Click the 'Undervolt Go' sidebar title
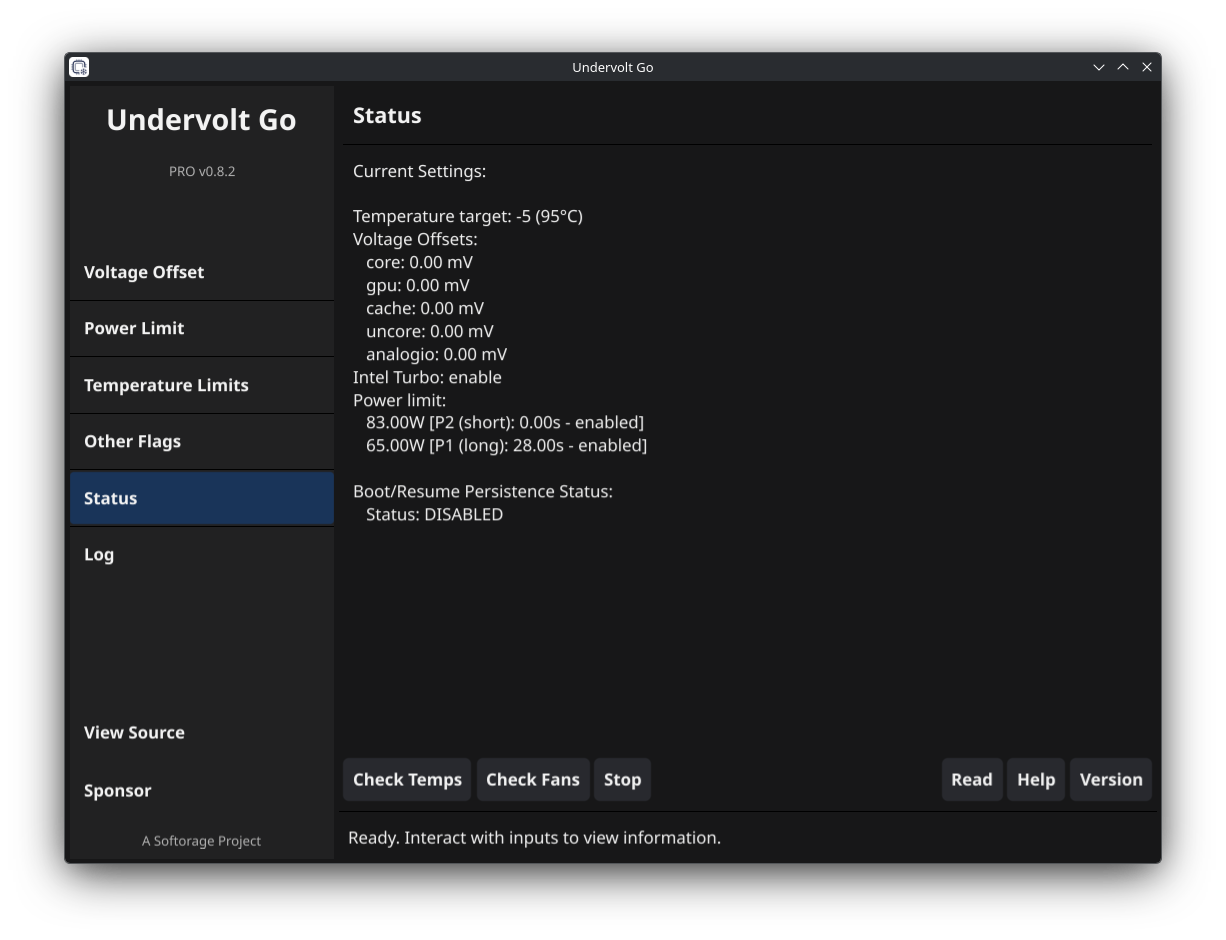Viewport: 1226px width, 940px height. 202,119
